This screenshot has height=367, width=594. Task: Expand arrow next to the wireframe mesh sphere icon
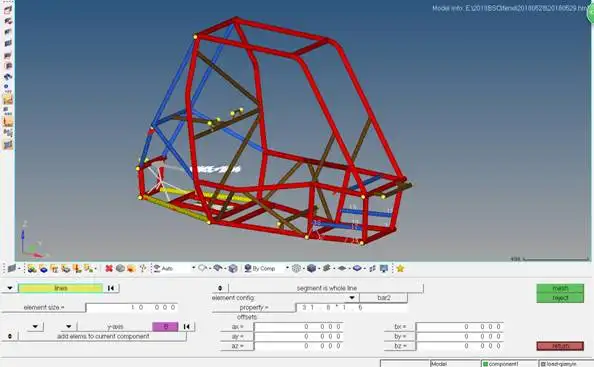point(304,269)
